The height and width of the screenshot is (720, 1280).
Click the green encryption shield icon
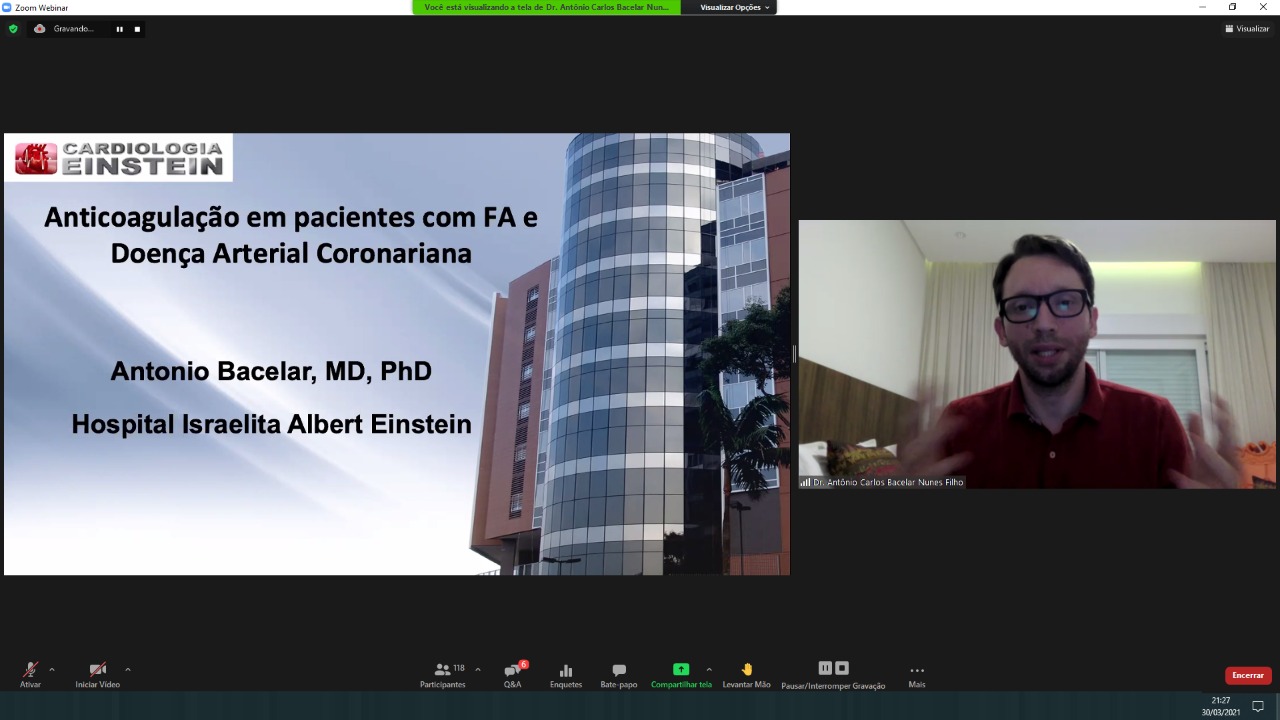[13, 29]
